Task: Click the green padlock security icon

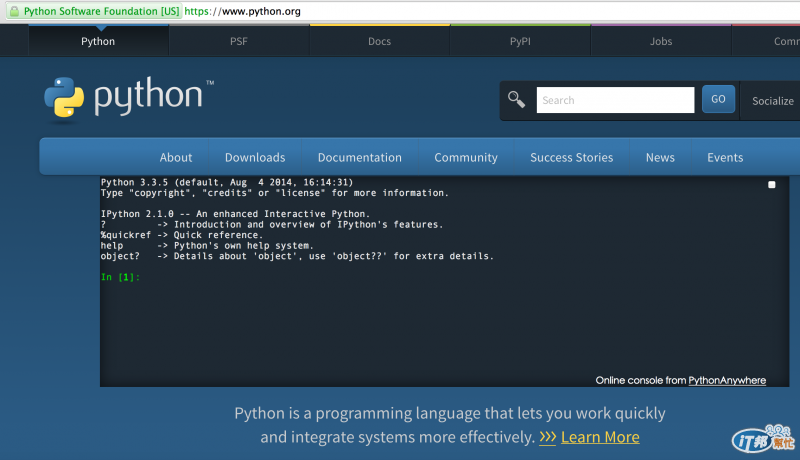Action: click(x=14, y=11)
